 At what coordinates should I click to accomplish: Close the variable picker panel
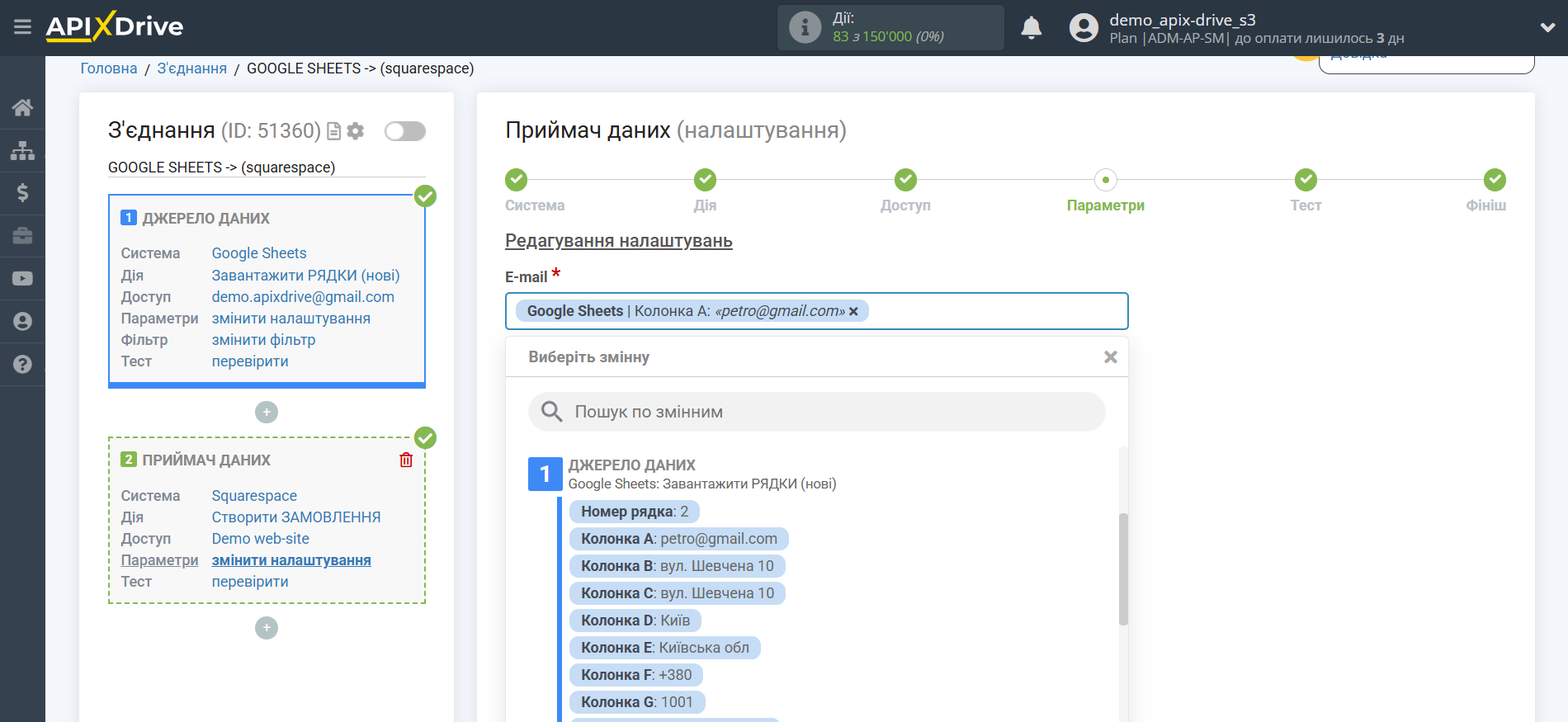1111,357
